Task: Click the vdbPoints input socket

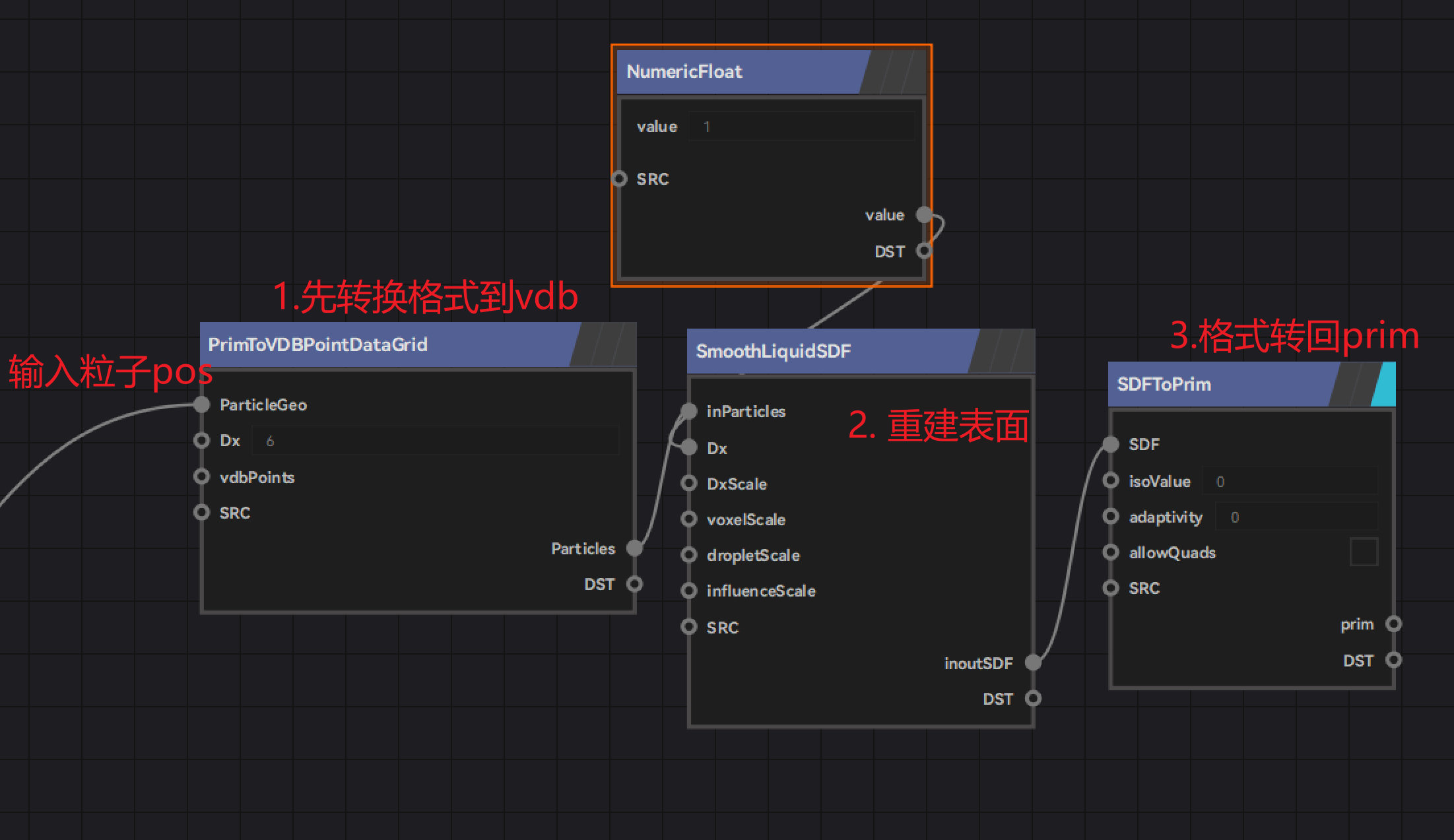Action: [x=202, y=476]
